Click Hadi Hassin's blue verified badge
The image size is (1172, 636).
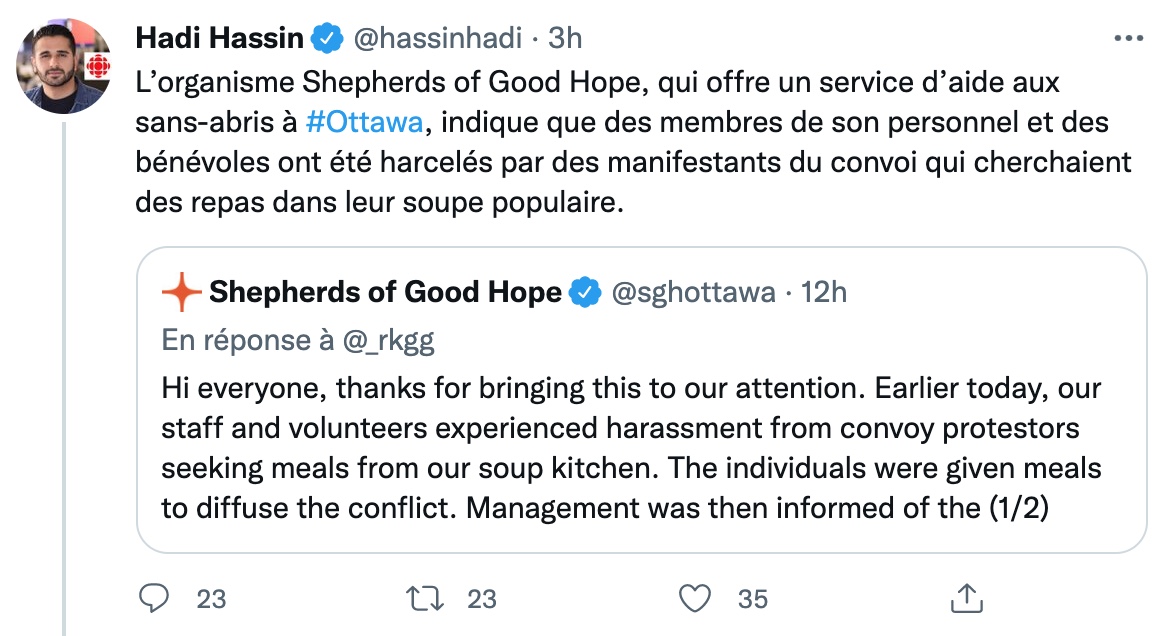(327, 38)
